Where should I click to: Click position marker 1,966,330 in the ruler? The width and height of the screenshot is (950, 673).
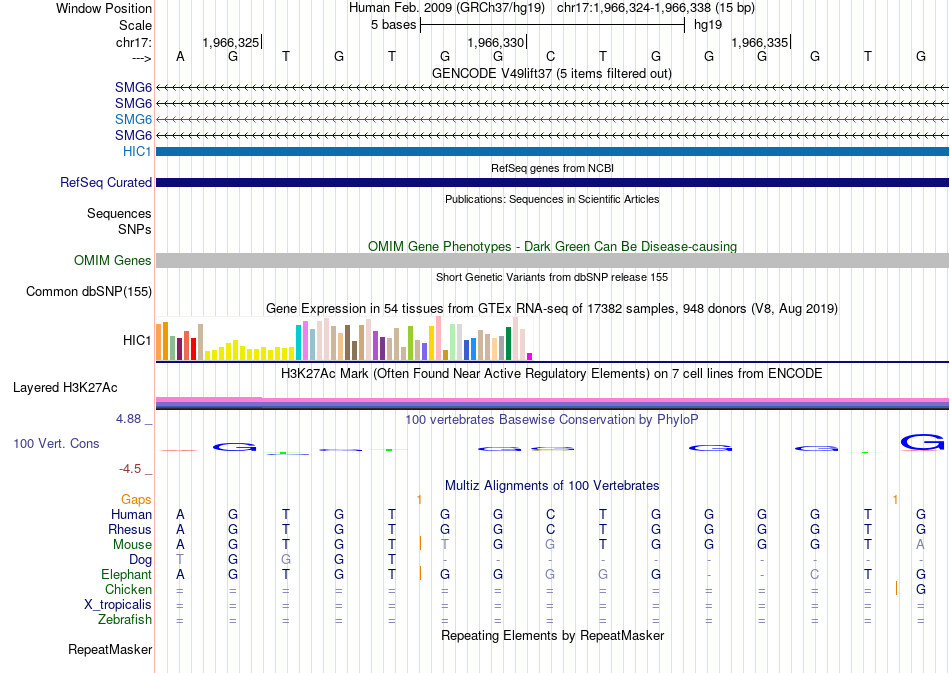(x=496, y=42)
